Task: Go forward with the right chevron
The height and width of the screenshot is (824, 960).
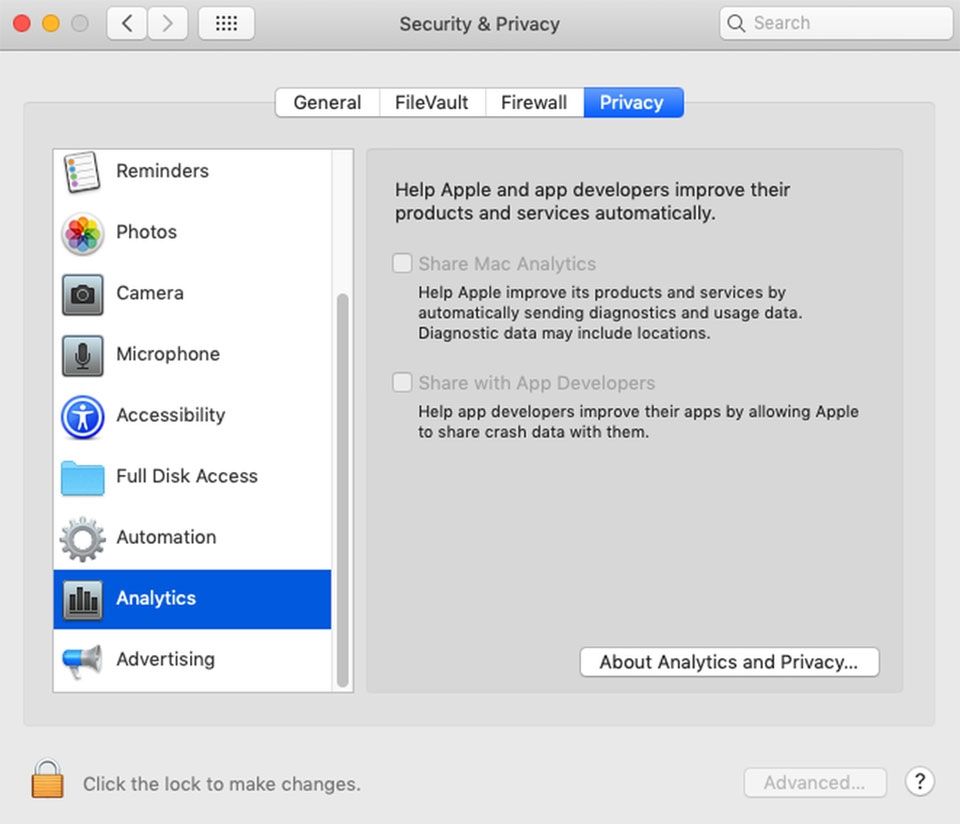Action: pos(167,23)
